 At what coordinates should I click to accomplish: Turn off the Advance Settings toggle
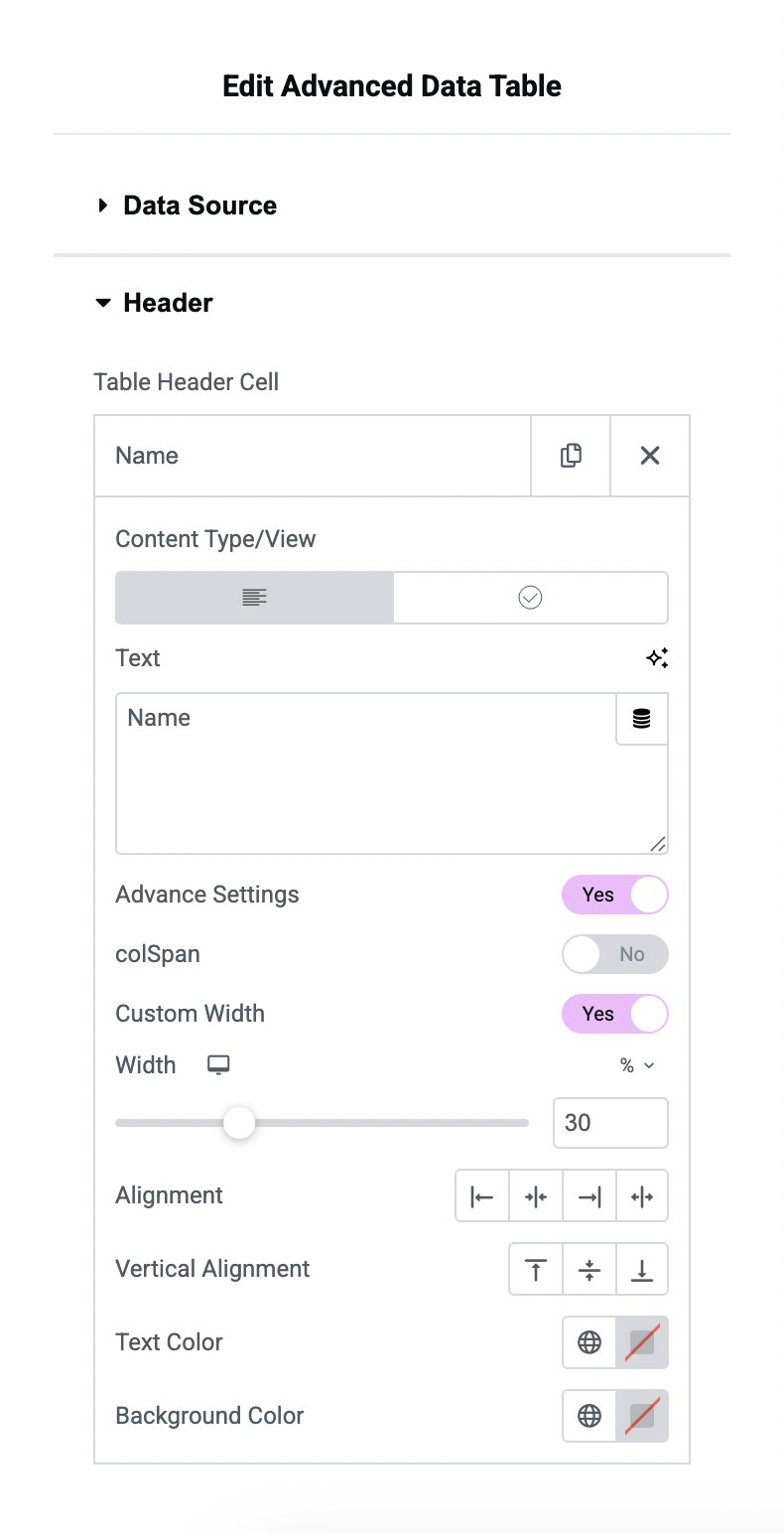615,895
